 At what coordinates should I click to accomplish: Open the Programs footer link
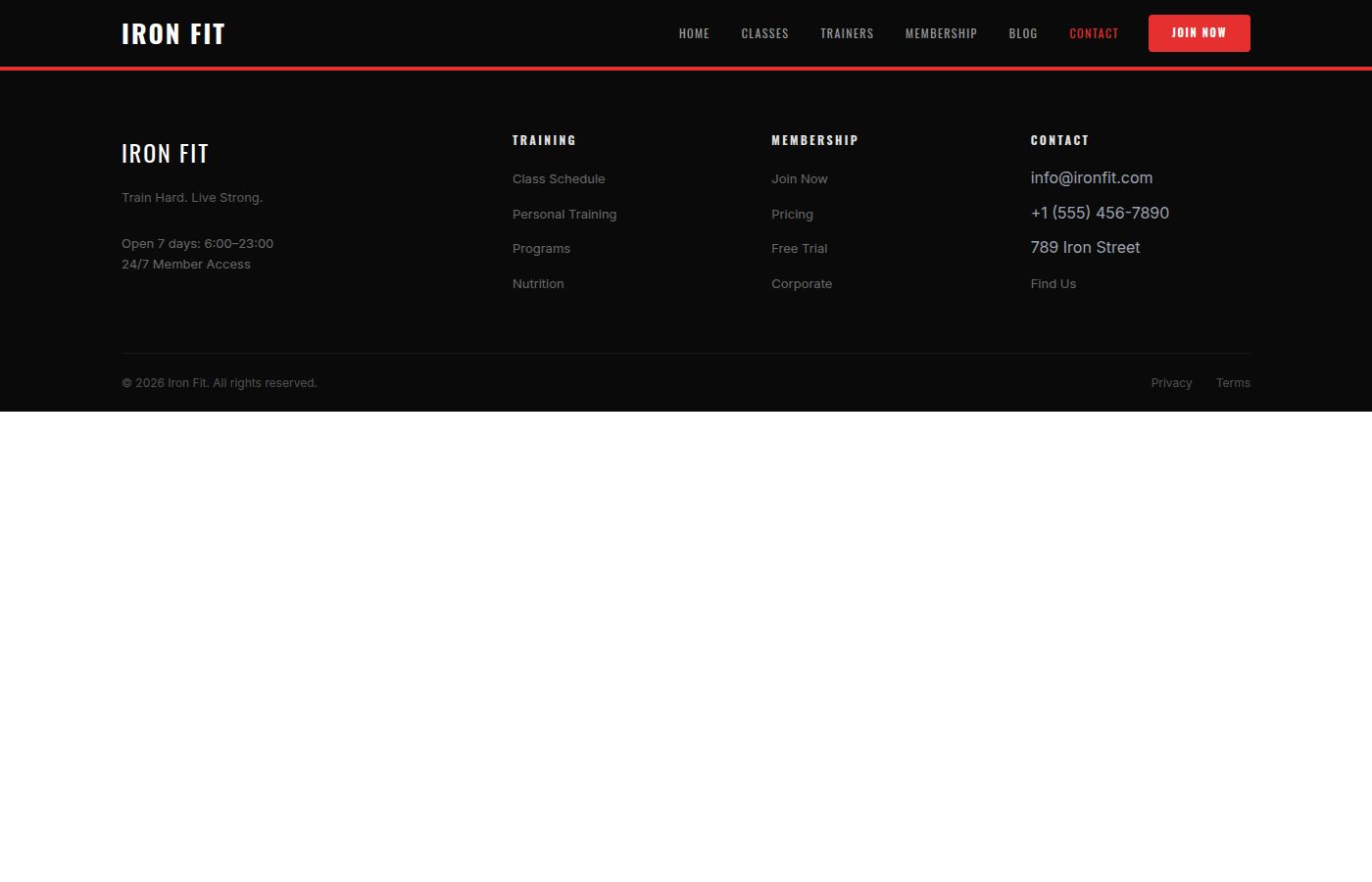coord(541,249)
